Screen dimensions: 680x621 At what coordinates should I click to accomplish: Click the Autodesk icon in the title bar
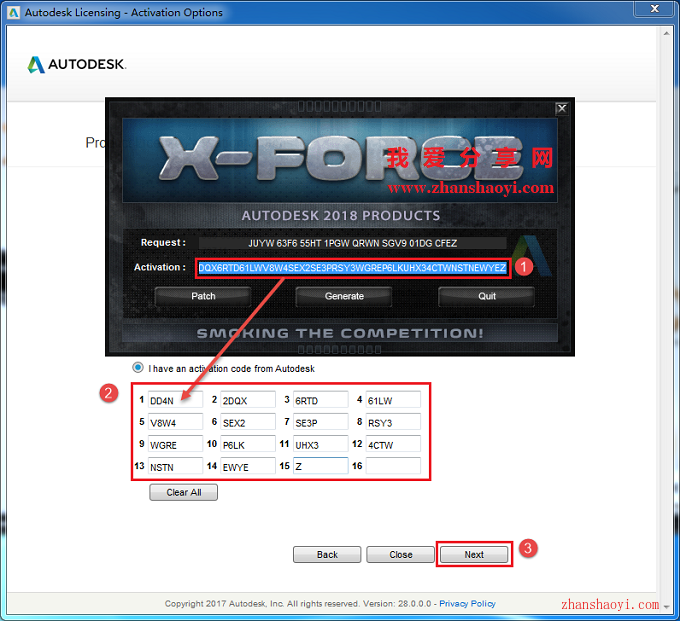pos(14,12)
